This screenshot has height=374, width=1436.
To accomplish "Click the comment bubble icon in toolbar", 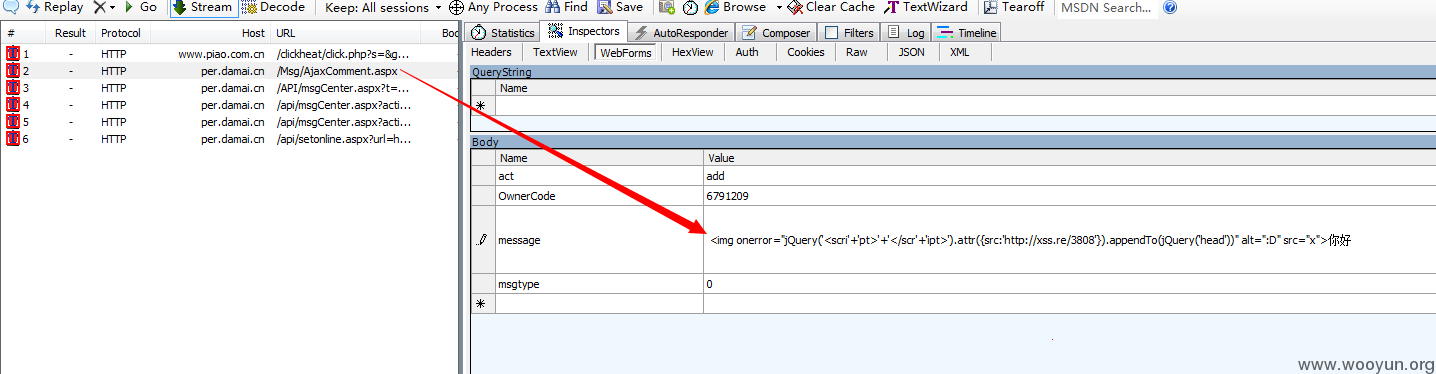I will (x=10, y=7).
